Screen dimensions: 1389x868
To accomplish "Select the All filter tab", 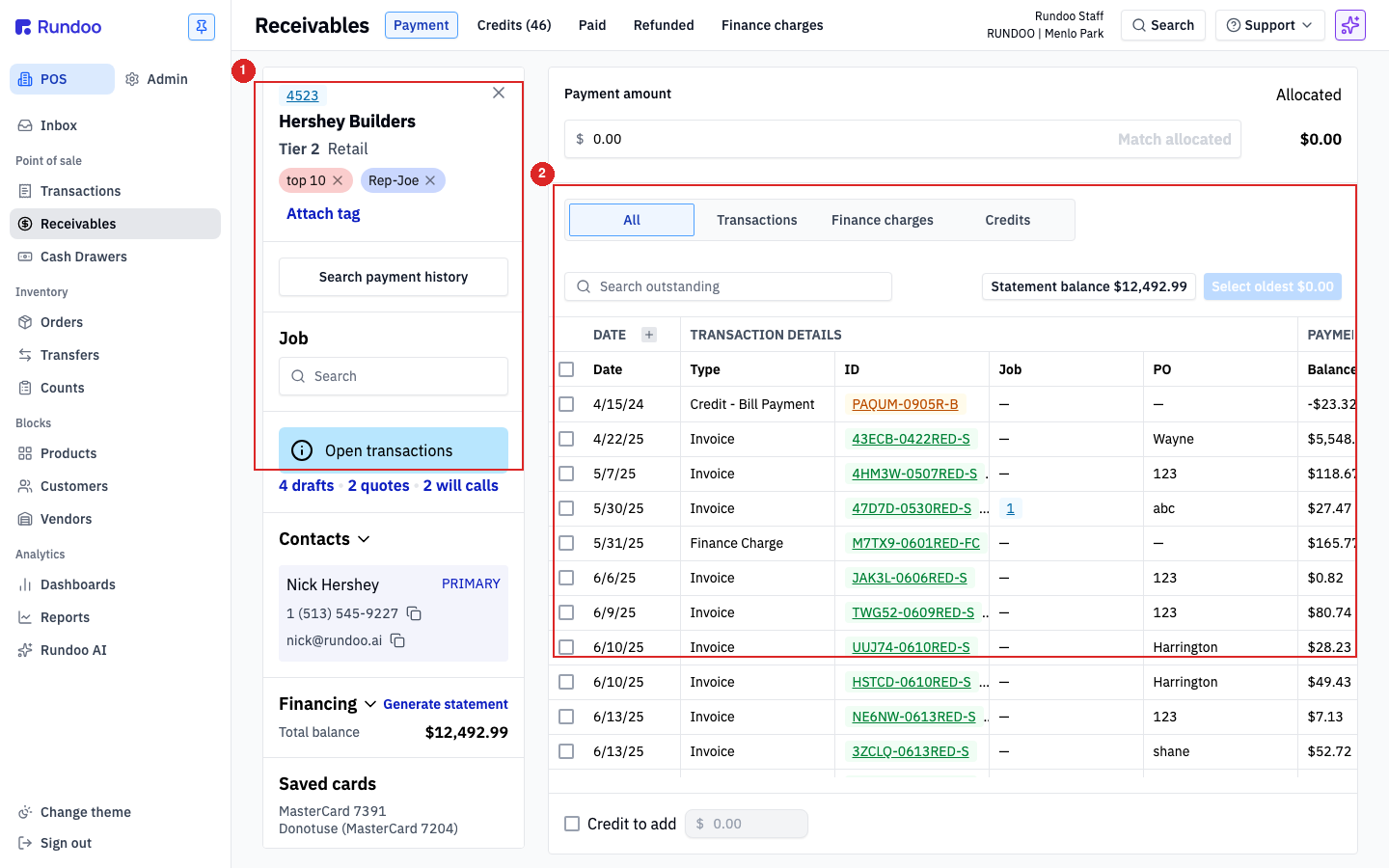I will coord(632,220).
